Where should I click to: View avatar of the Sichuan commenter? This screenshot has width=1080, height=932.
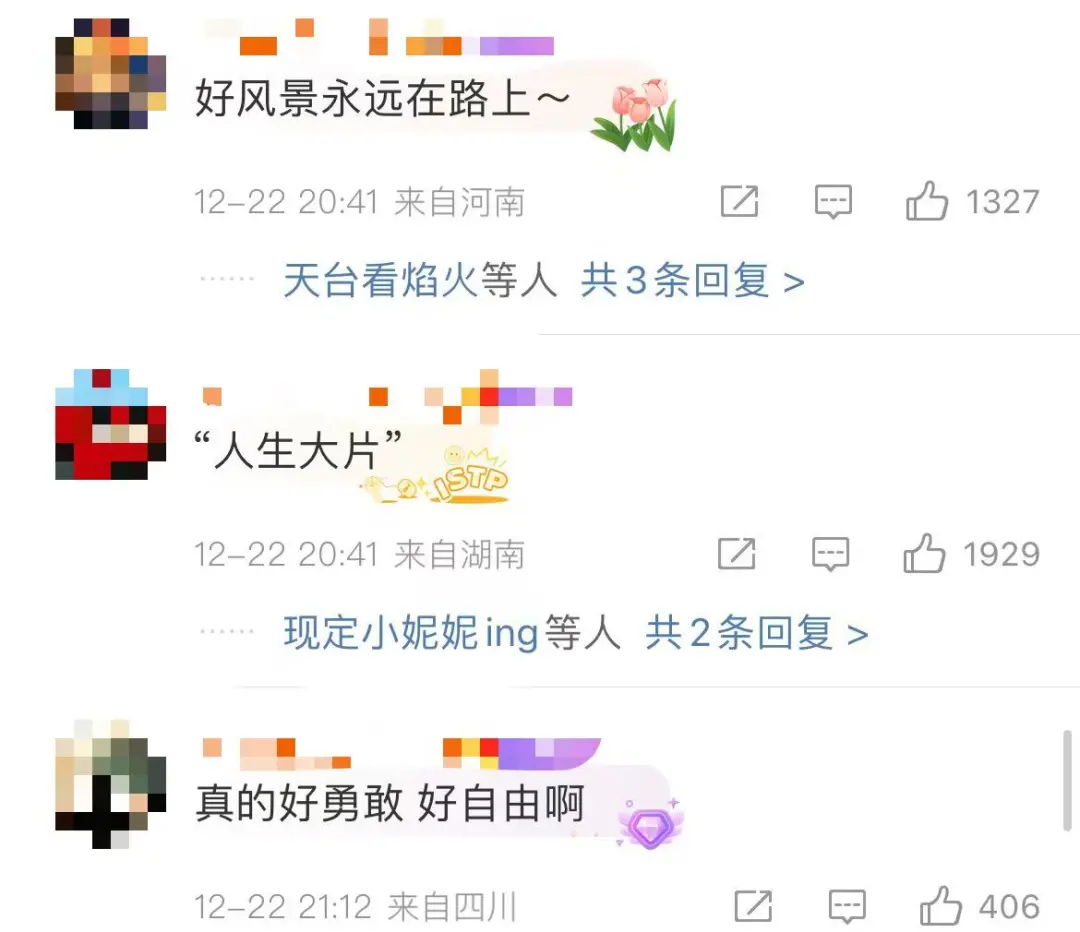(x=110, y=784)
